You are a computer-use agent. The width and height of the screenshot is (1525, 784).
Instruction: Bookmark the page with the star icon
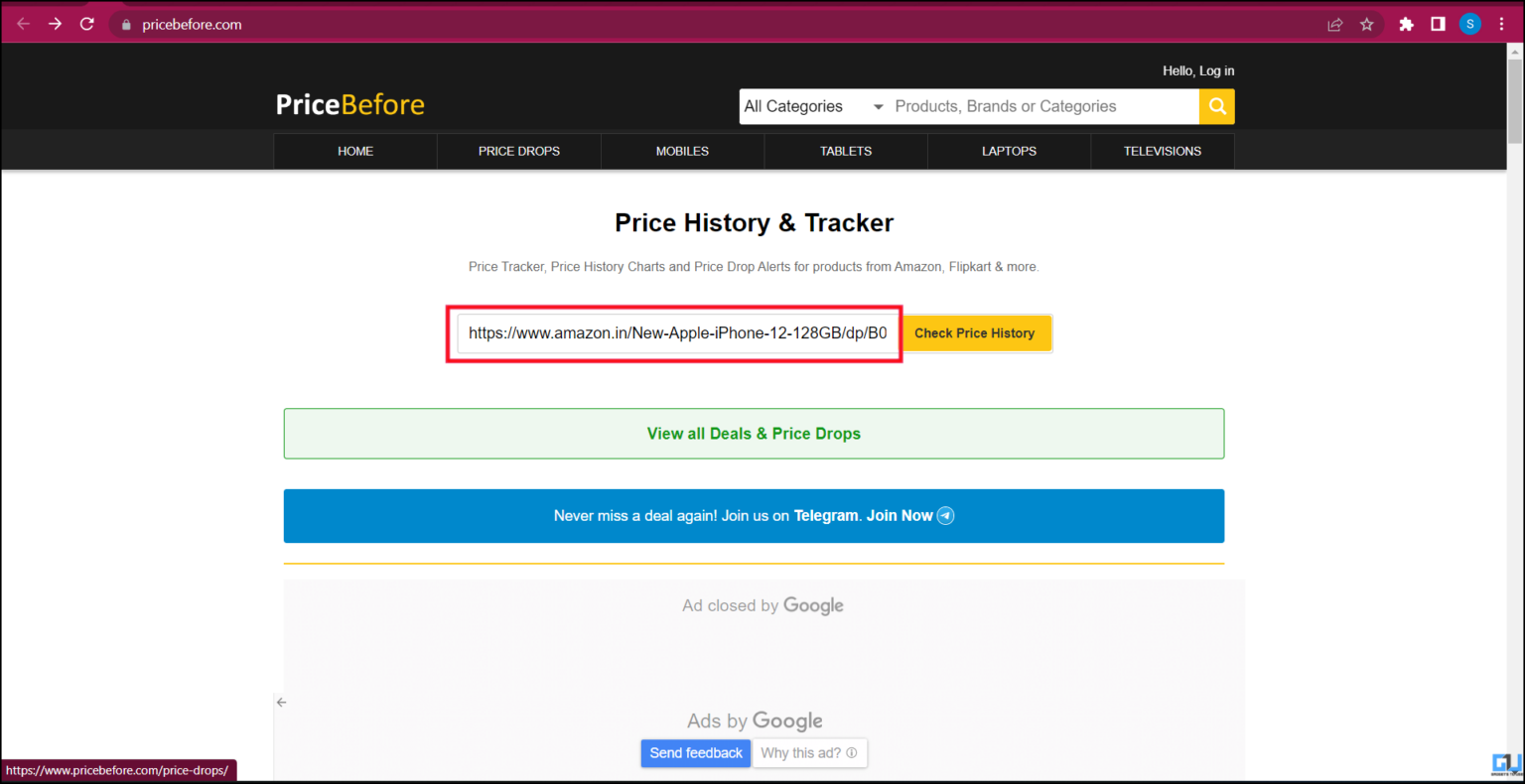coord(1369,24)
